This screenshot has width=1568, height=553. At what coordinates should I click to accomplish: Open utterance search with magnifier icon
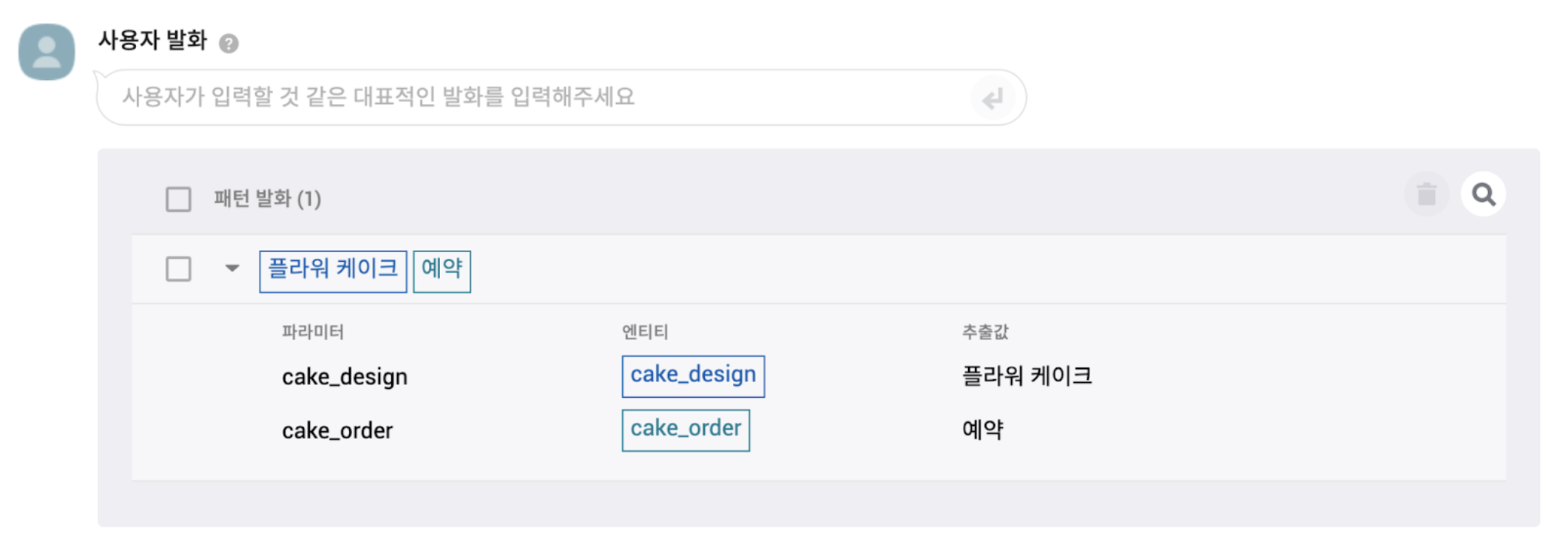pyautogui.click(x=1483, y=194)
